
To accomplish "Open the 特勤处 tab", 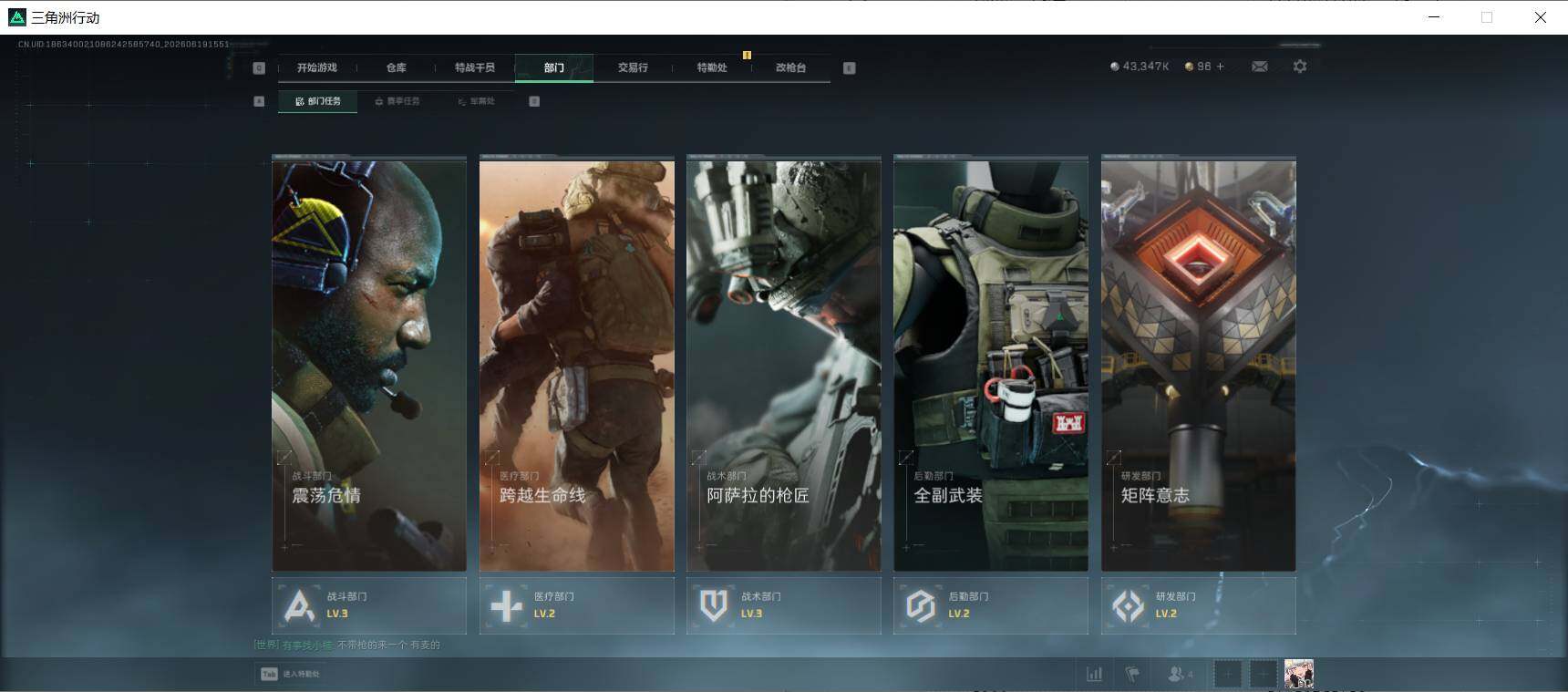I will coord(711,67).
